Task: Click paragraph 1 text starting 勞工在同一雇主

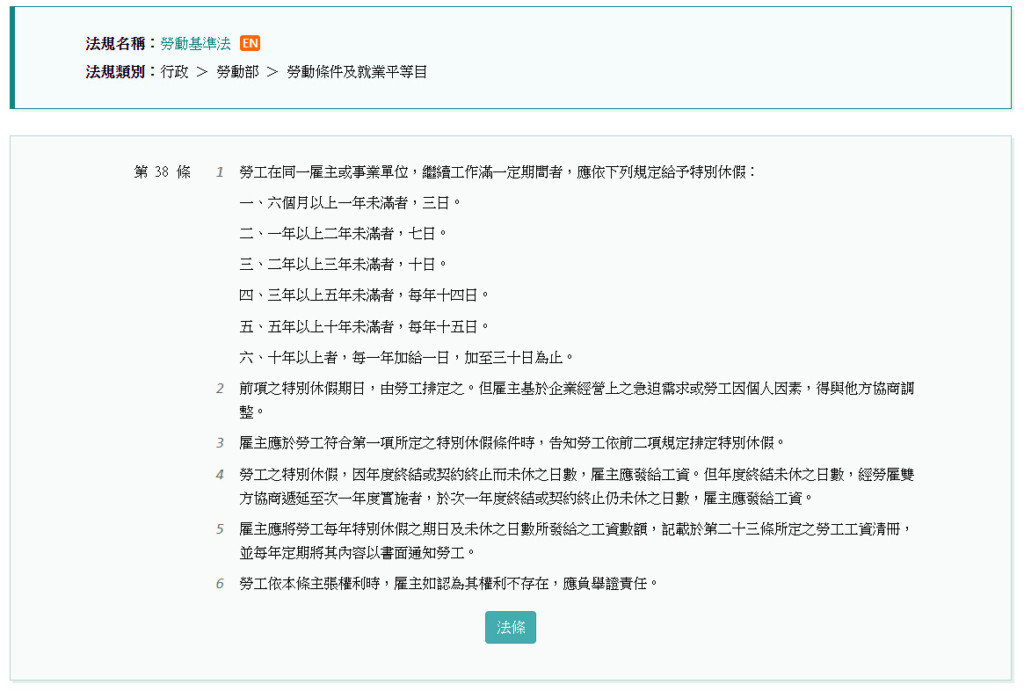Action: click(497, 172)
